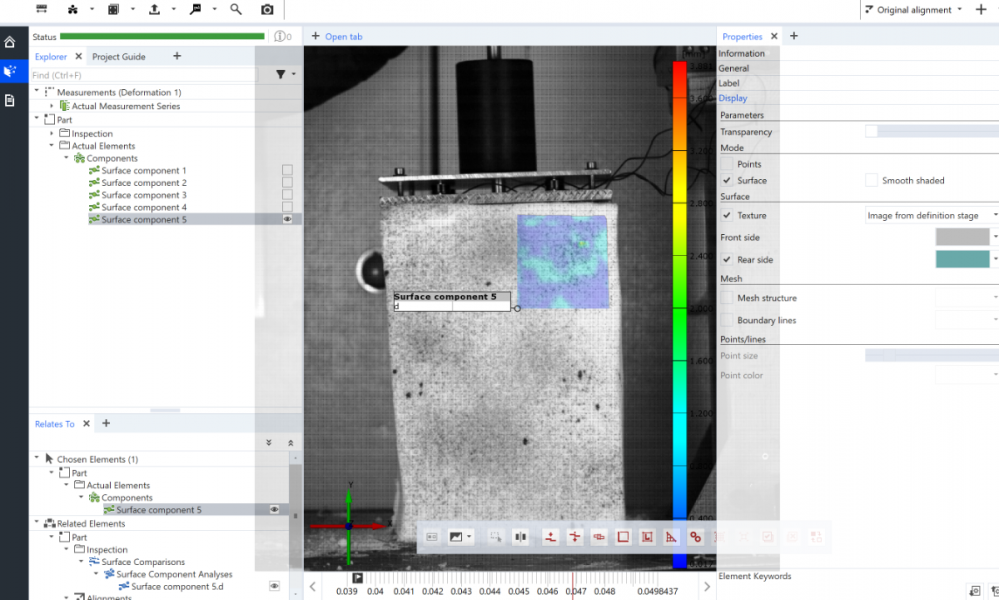Open the Original alignment dropdown

coord(918,9)
